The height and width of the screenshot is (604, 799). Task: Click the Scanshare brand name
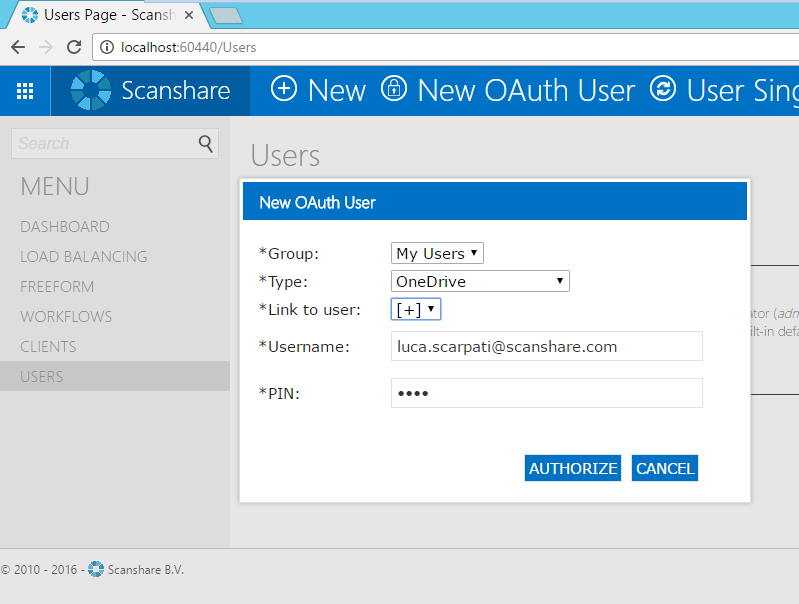pyautogui.click(x=176, y=91)
